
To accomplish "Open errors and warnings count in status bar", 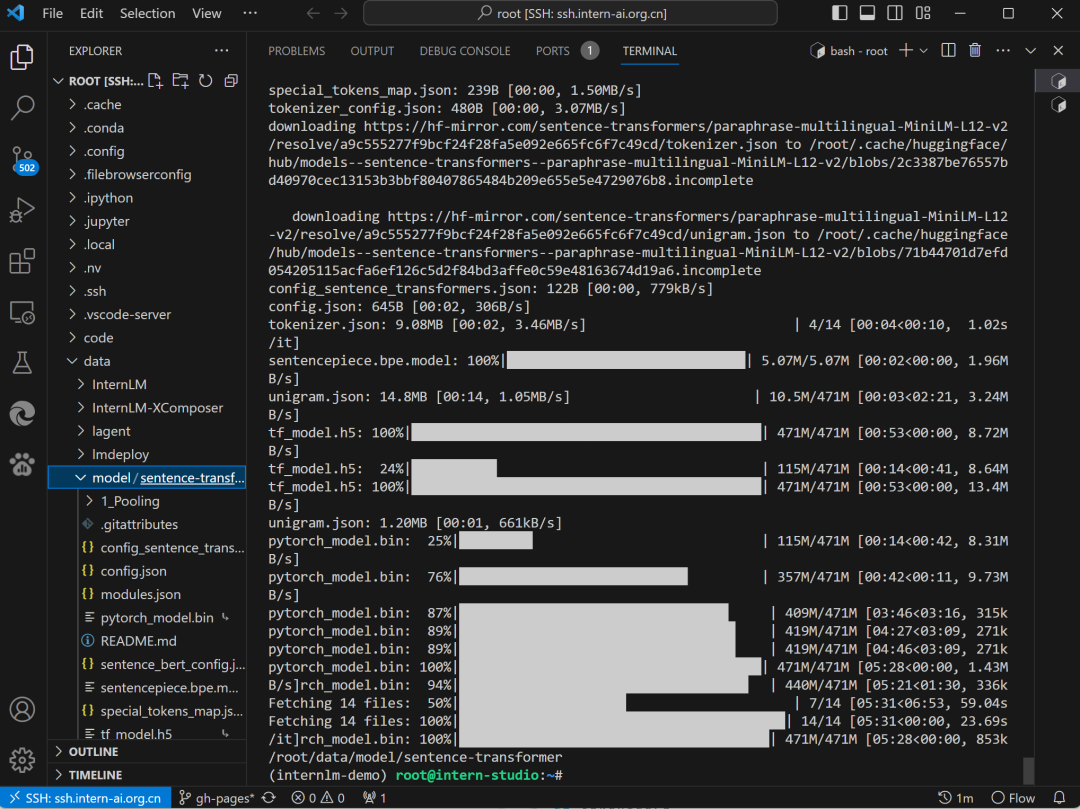I will click(x=318, y=798).
